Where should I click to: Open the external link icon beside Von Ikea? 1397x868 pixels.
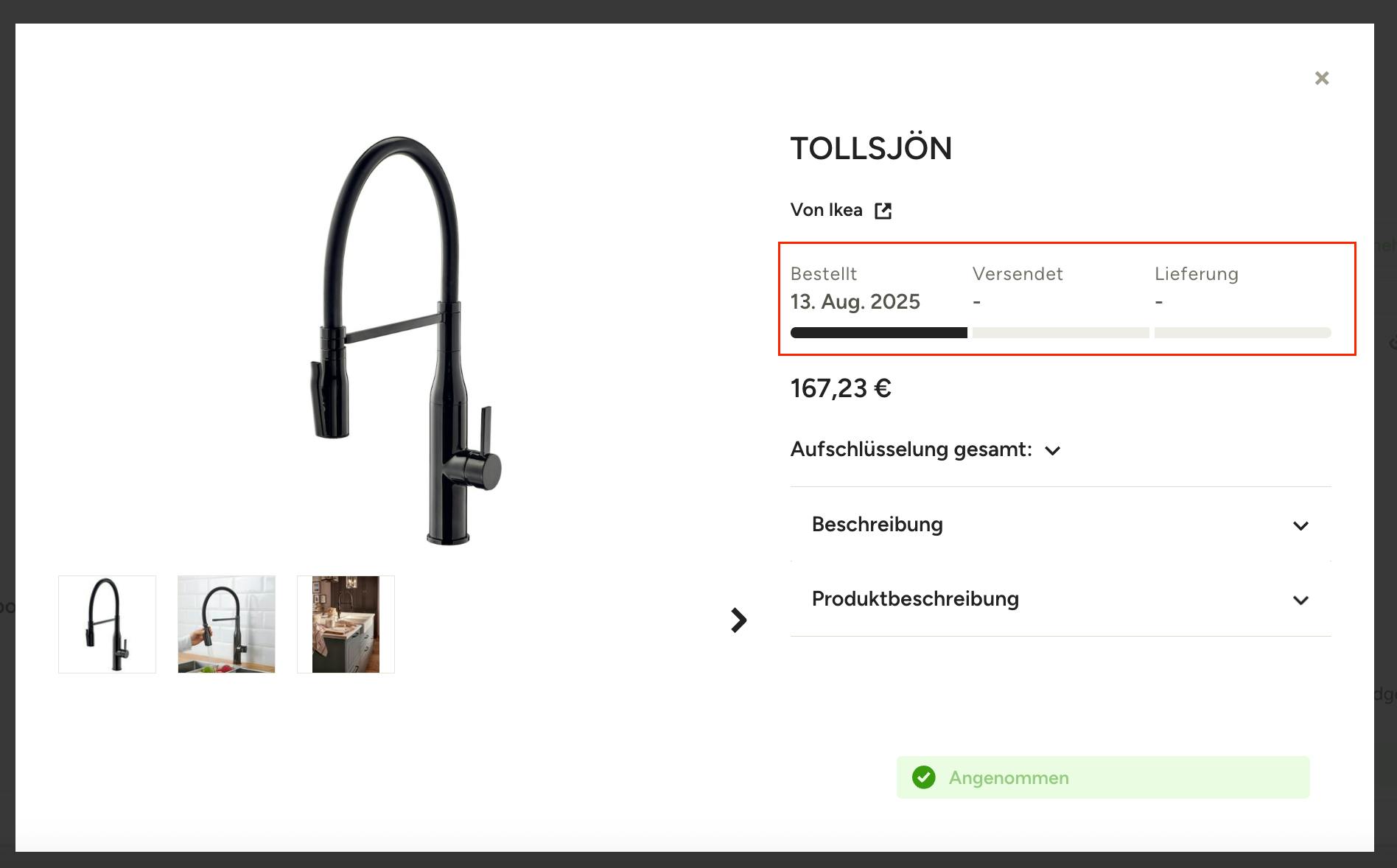[x=883, y=211]
